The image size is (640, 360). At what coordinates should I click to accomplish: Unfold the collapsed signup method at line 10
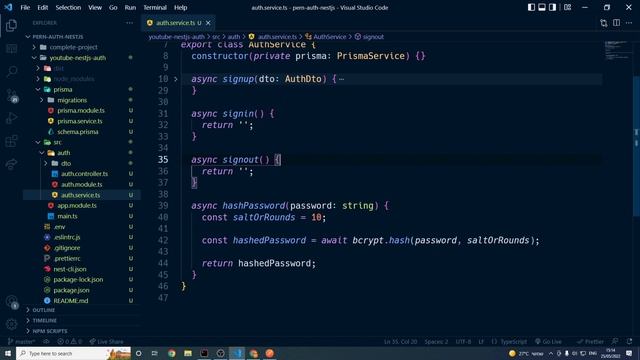click(176, 79)
